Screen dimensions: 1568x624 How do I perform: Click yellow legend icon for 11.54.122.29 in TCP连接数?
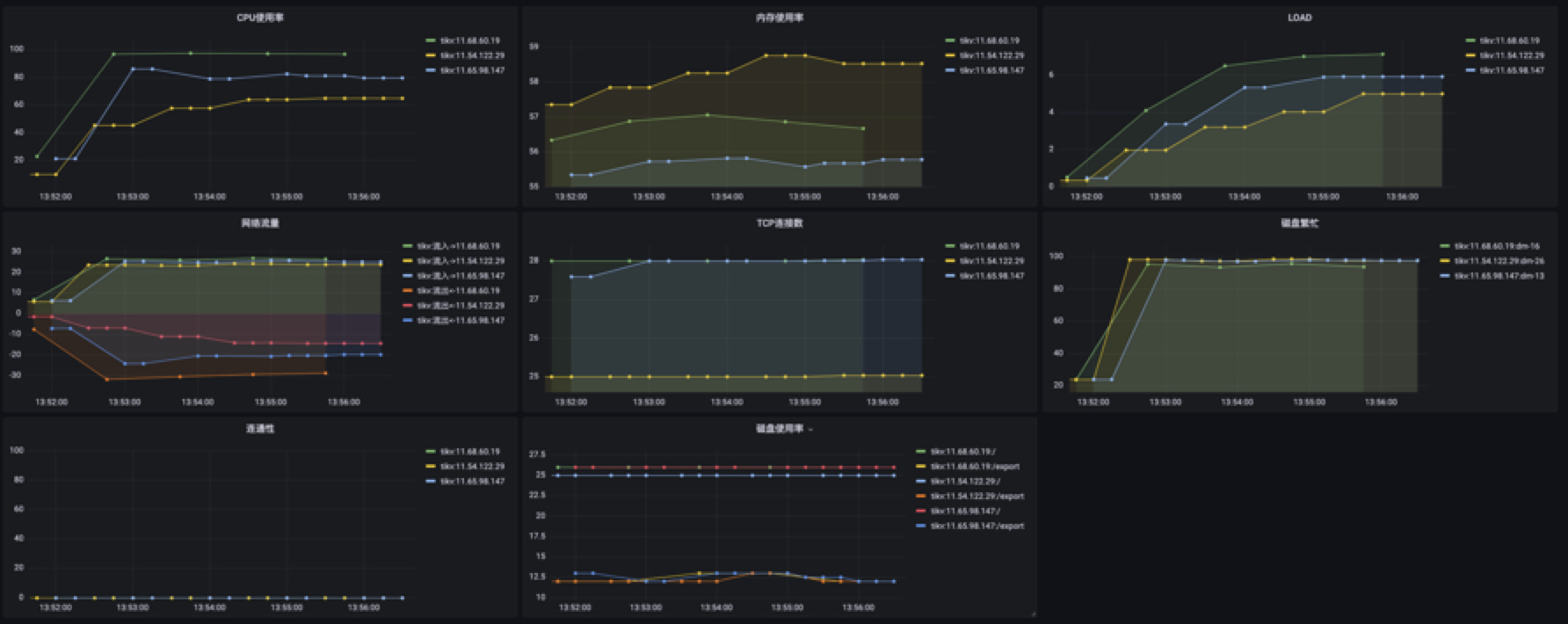[x=950, y=261]
